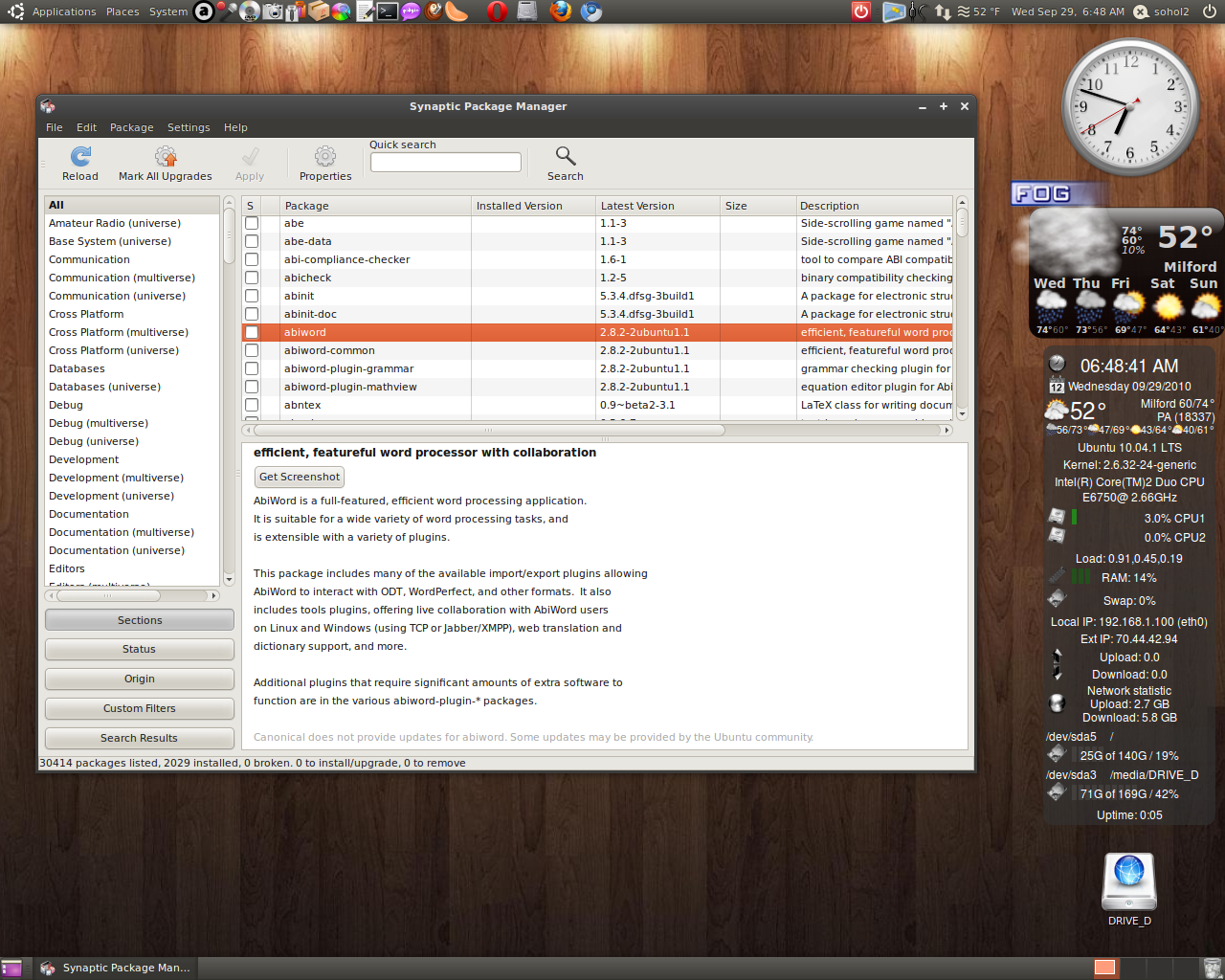Open the Edit menu
This screenshot has width=1225, height=980.
87,127
